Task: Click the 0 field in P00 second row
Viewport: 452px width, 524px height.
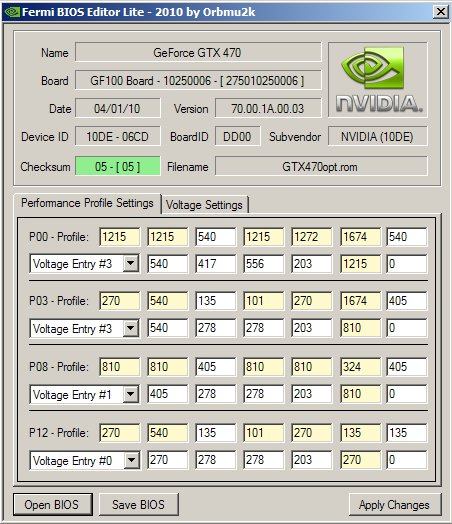Action: click(x=407, y=264)
